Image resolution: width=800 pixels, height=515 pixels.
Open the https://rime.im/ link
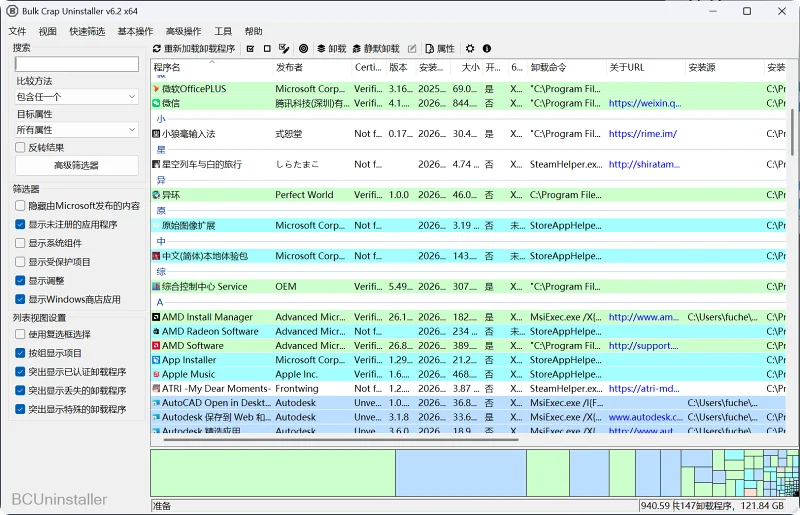[x=642, y=134]
